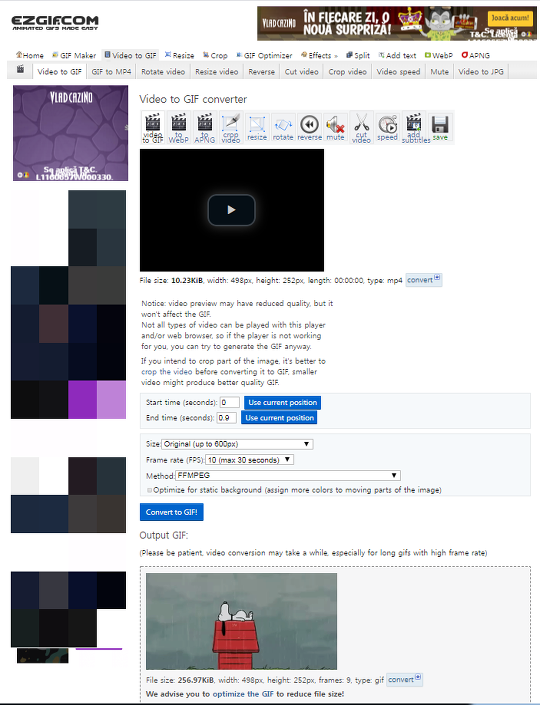Expand the Effects menu
This screenshot has width=540, height=705.
click(x=319, y=55)
